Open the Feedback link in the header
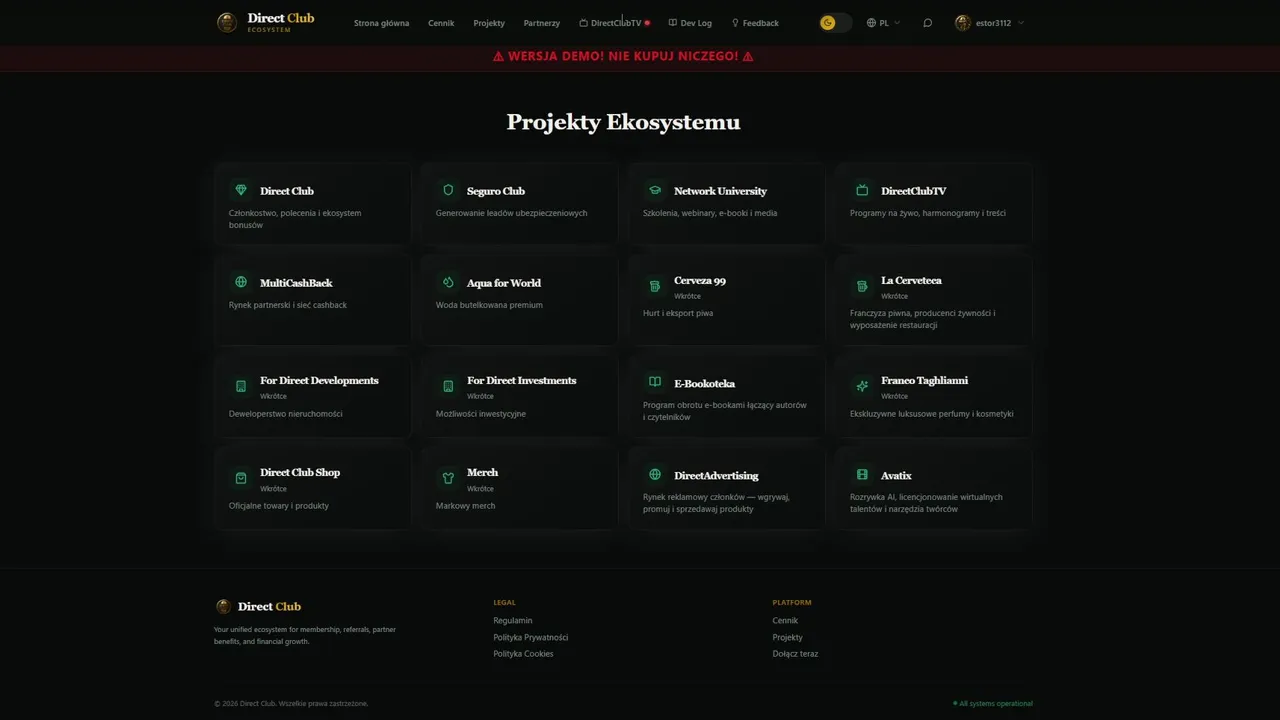Viewport: 1280px width, 720px height. tap(755, 23)
